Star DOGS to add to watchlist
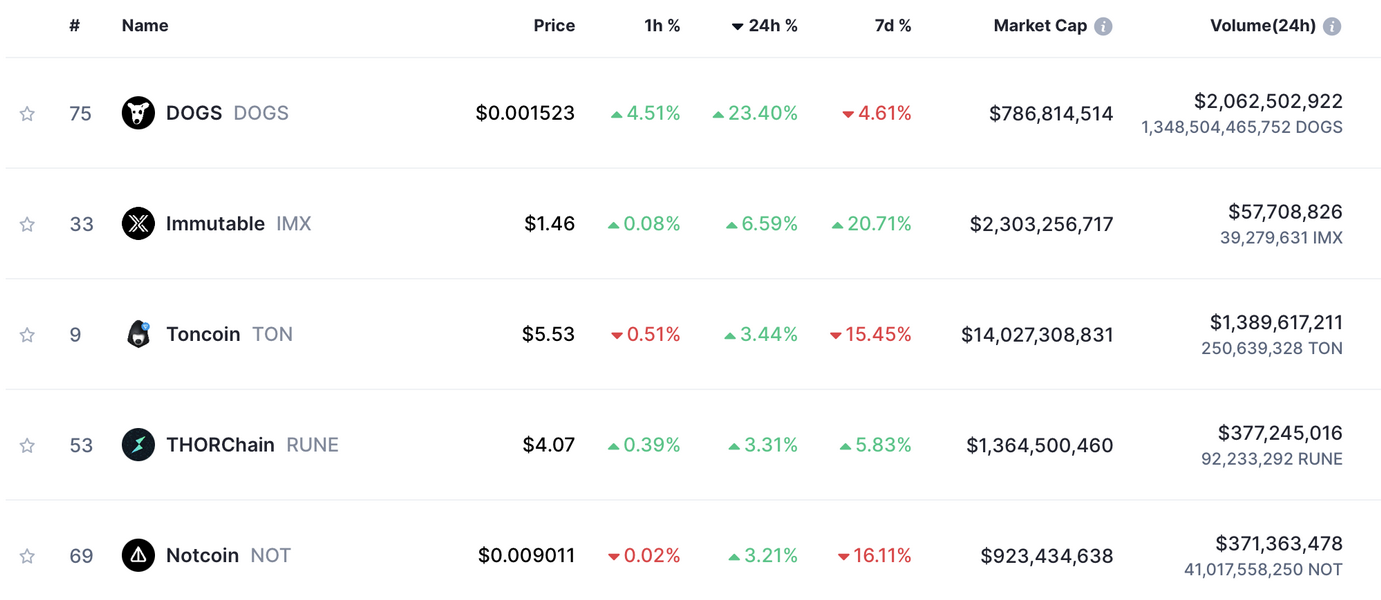Viewport: 1381px width, 600px height. coord(27,114)
